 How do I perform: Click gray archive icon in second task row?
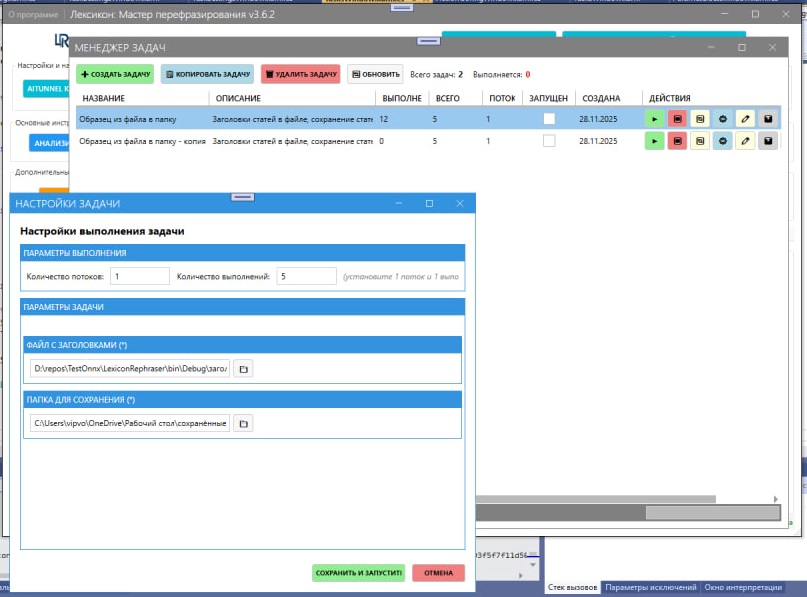pyautogui.click(x=767, y=142)
